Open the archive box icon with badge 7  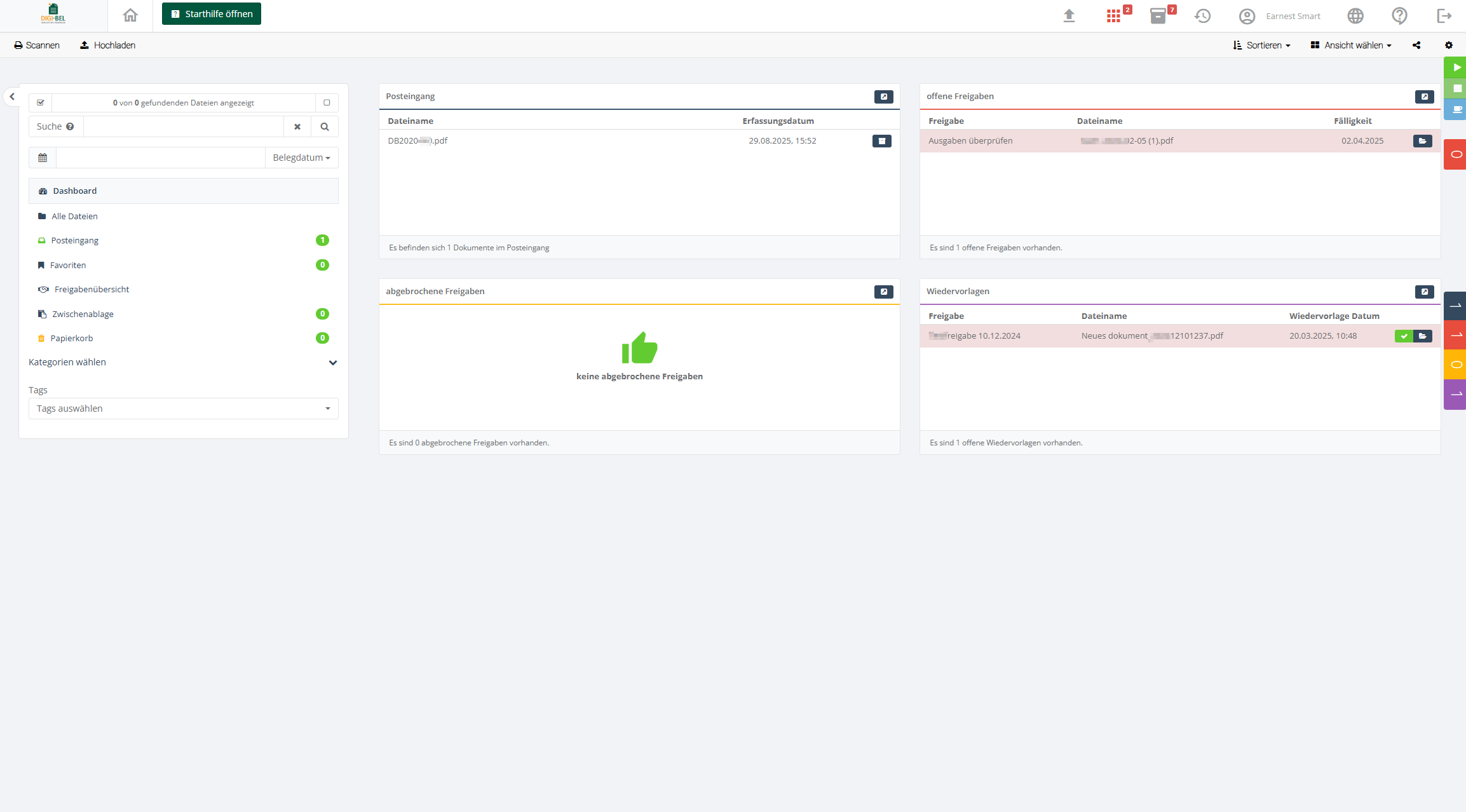click(1158, 16)
